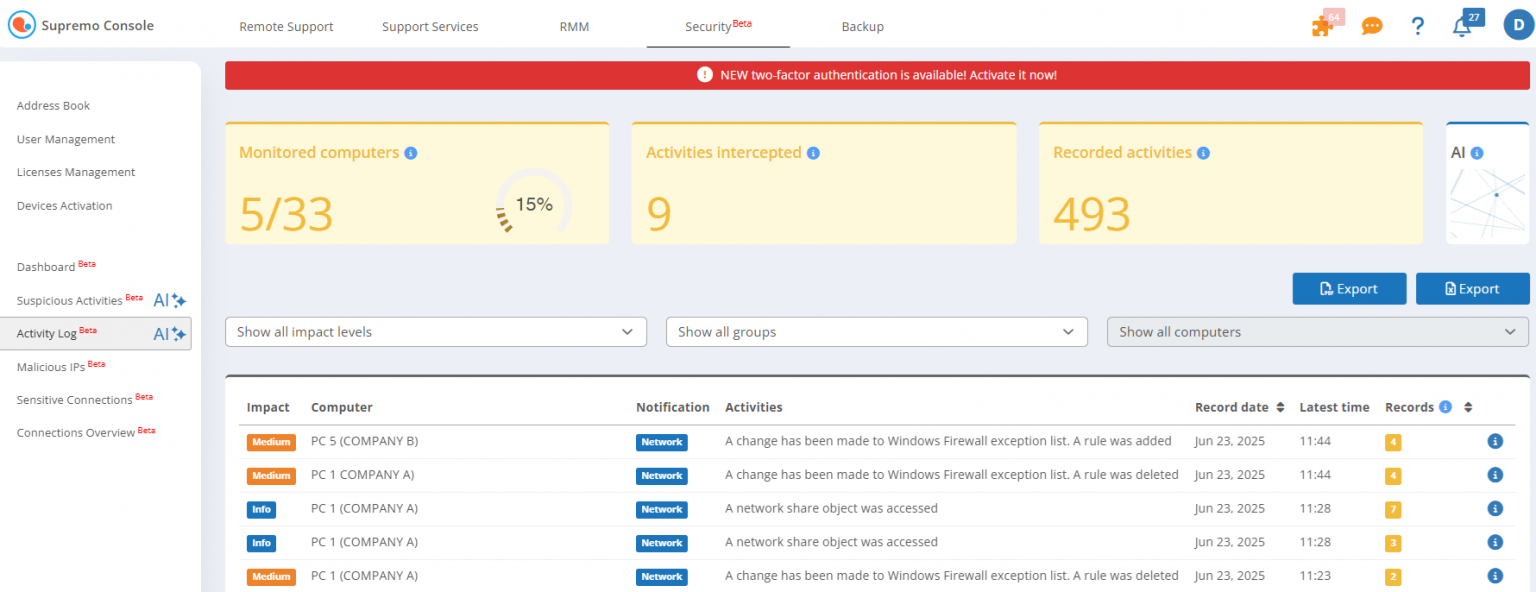
Task: Open the Show all computers dropdown
Action: 1317,331
